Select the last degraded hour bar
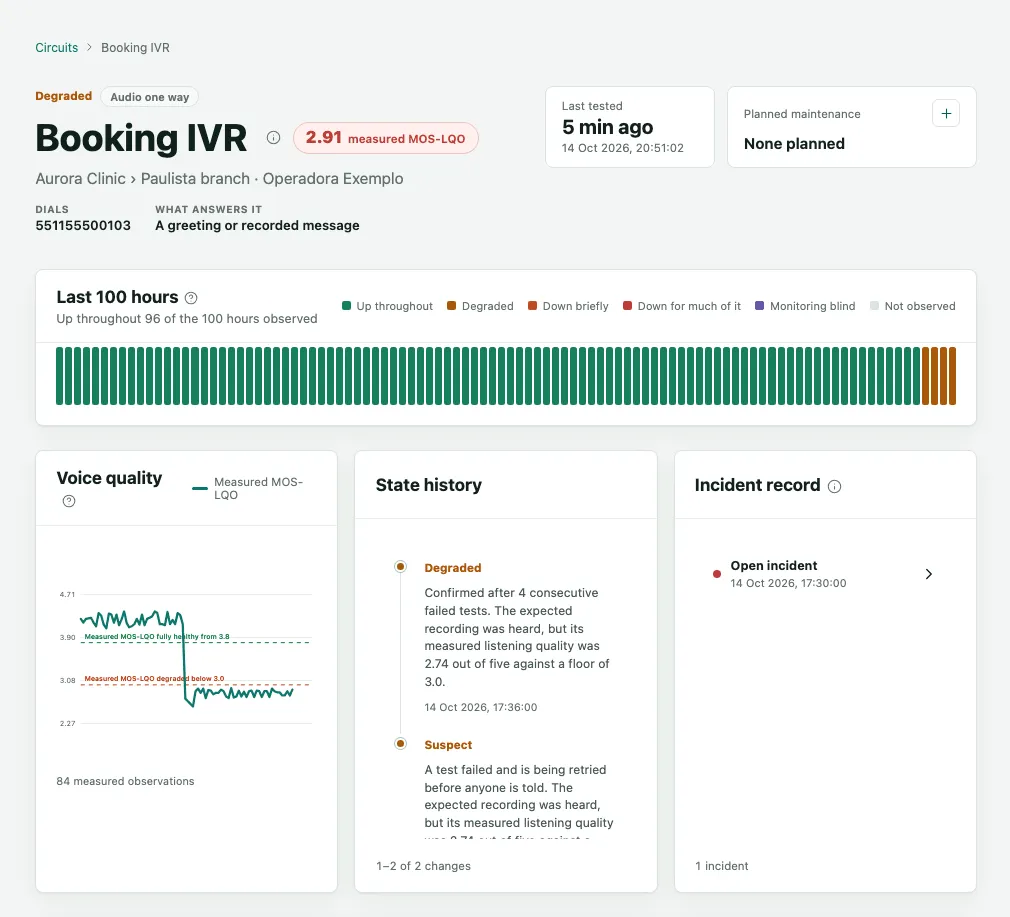1010x917 pixels. [x=953, y=376]
